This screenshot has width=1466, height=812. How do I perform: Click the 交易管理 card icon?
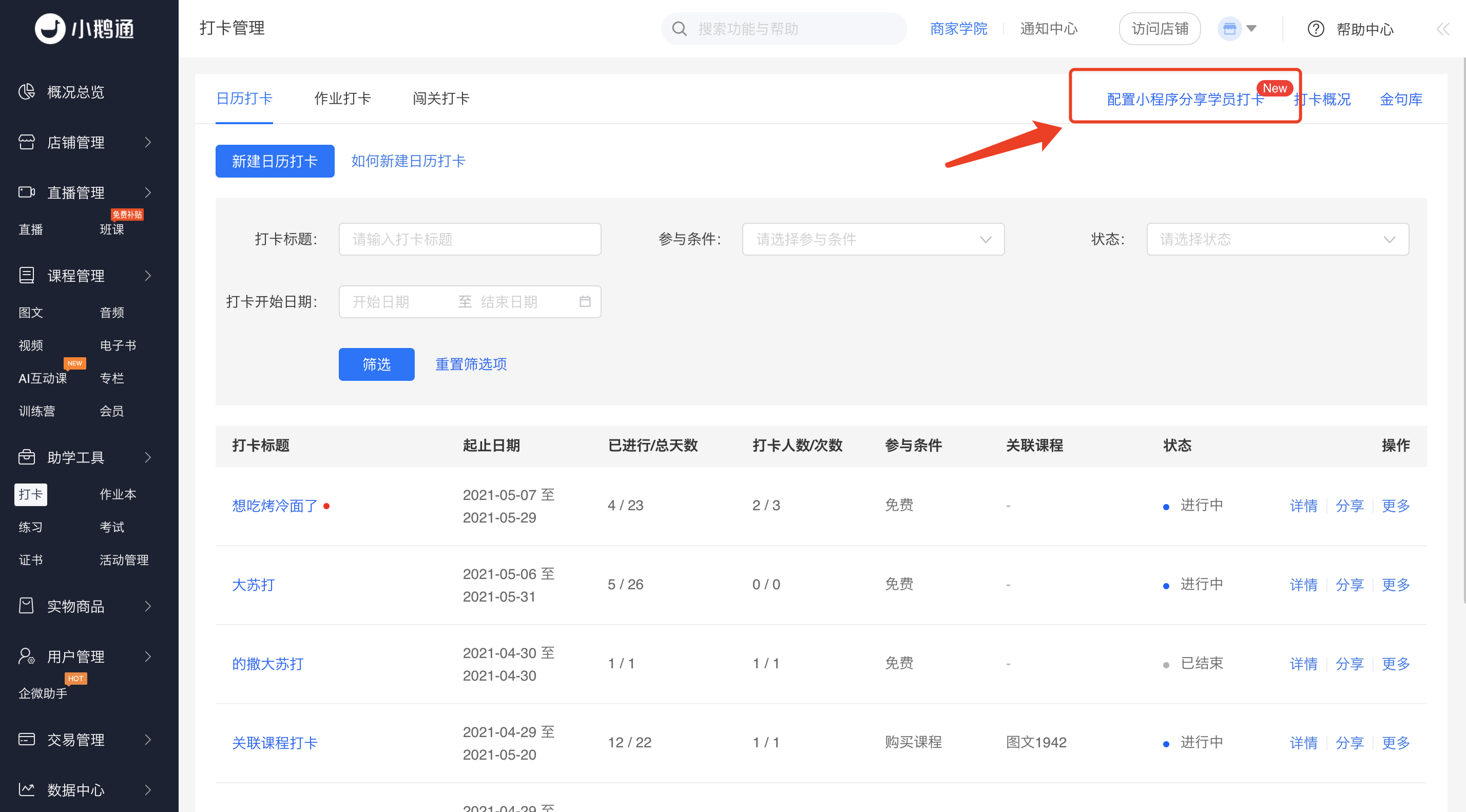tap(27, 739)
